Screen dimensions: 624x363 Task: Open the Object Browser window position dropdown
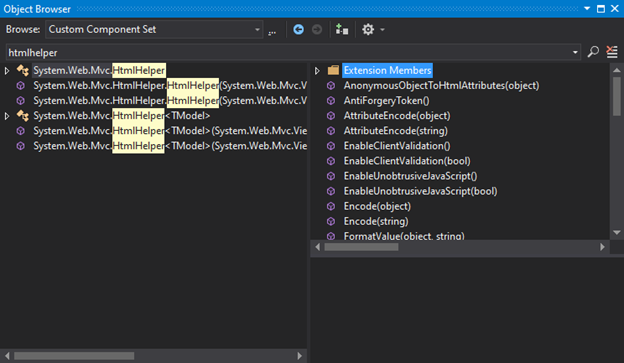[x=587, y=8]
